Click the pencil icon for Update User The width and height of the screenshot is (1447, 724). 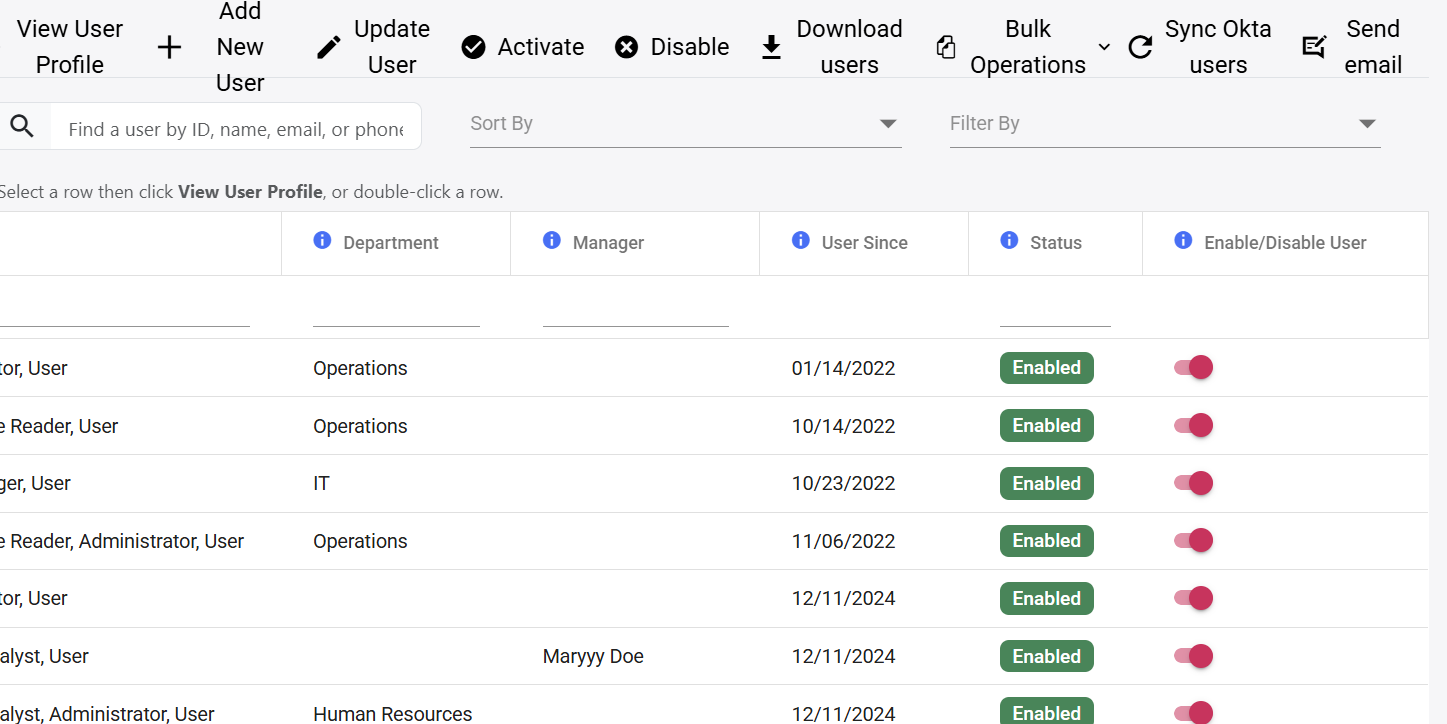tap(329, 47)
